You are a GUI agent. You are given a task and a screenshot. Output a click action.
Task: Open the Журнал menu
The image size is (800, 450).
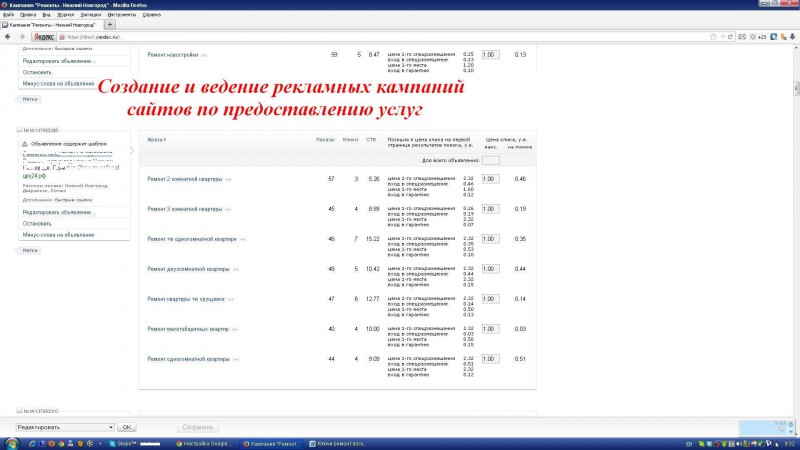65,15
